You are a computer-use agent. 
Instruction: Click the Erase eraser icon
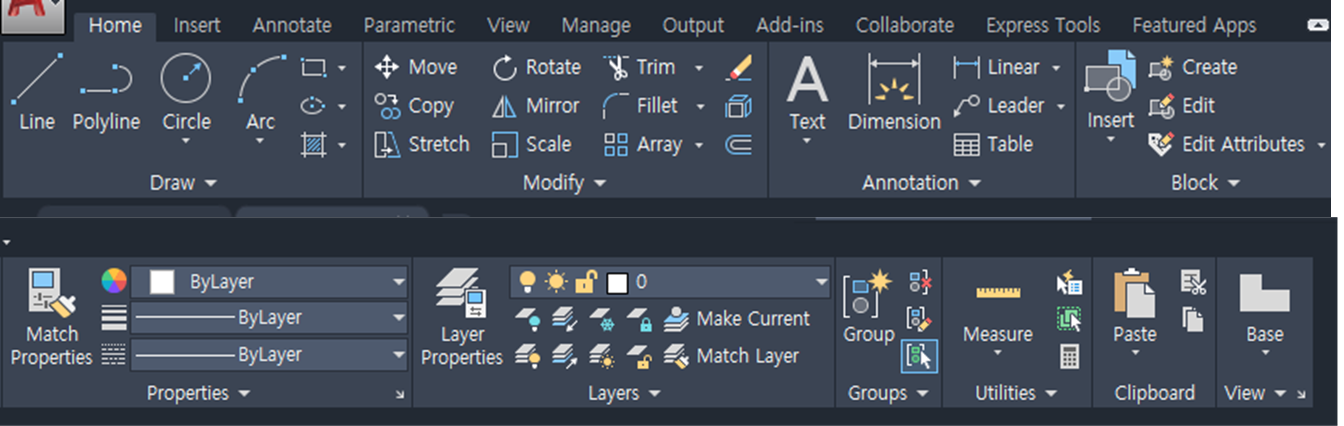point(739,67)
